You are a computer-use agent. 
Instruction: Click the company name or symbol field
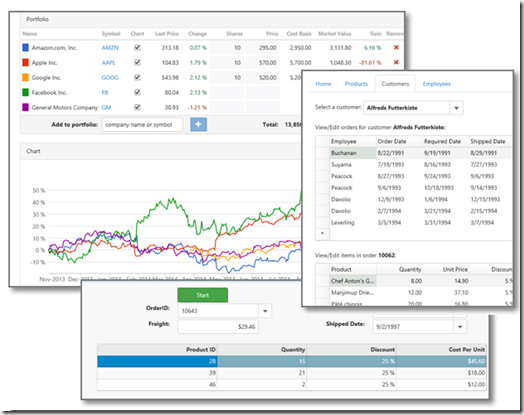tap(142, 125)
